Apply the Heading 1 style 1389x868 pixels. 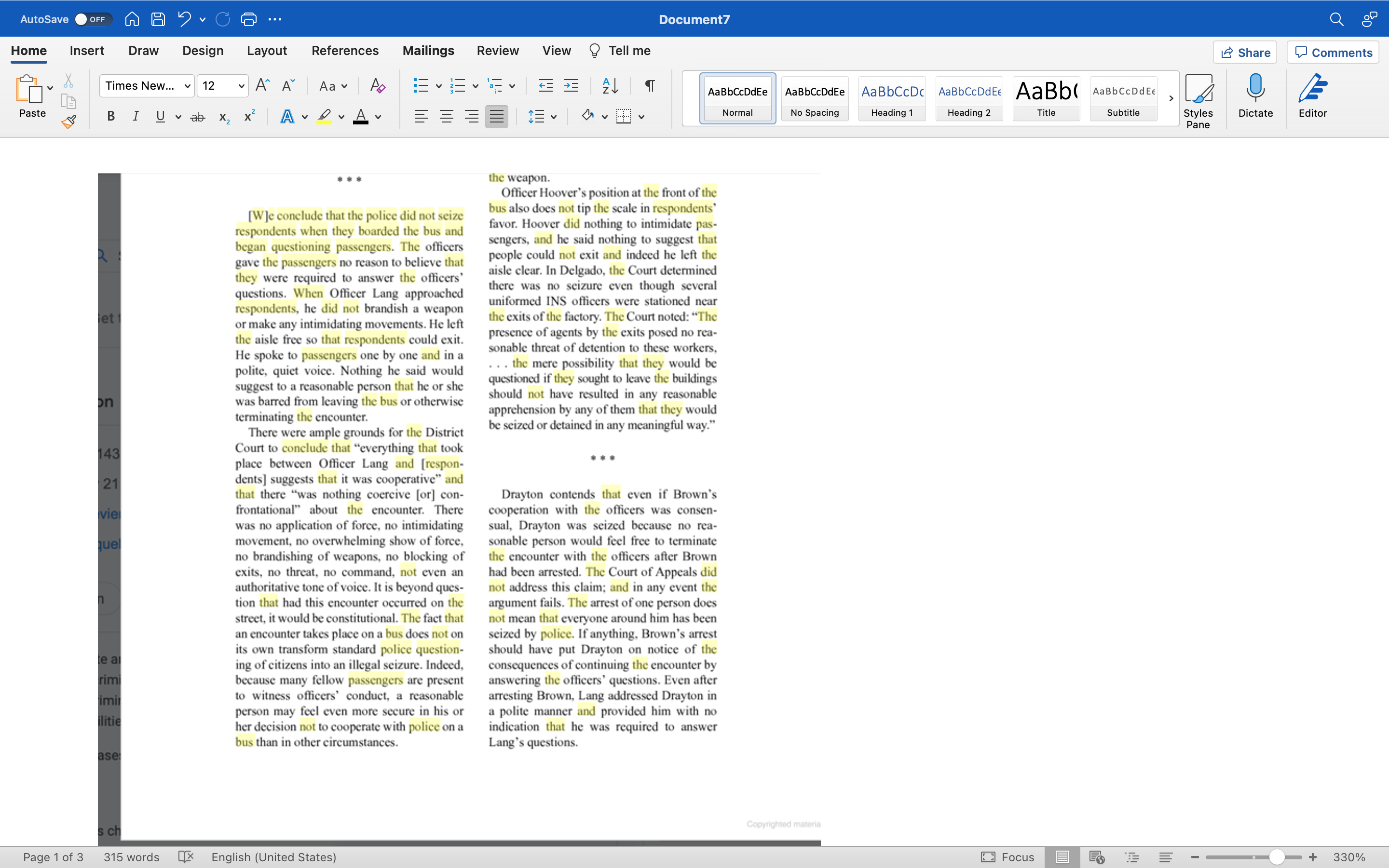pyautogui.click(x=891, y=98)
